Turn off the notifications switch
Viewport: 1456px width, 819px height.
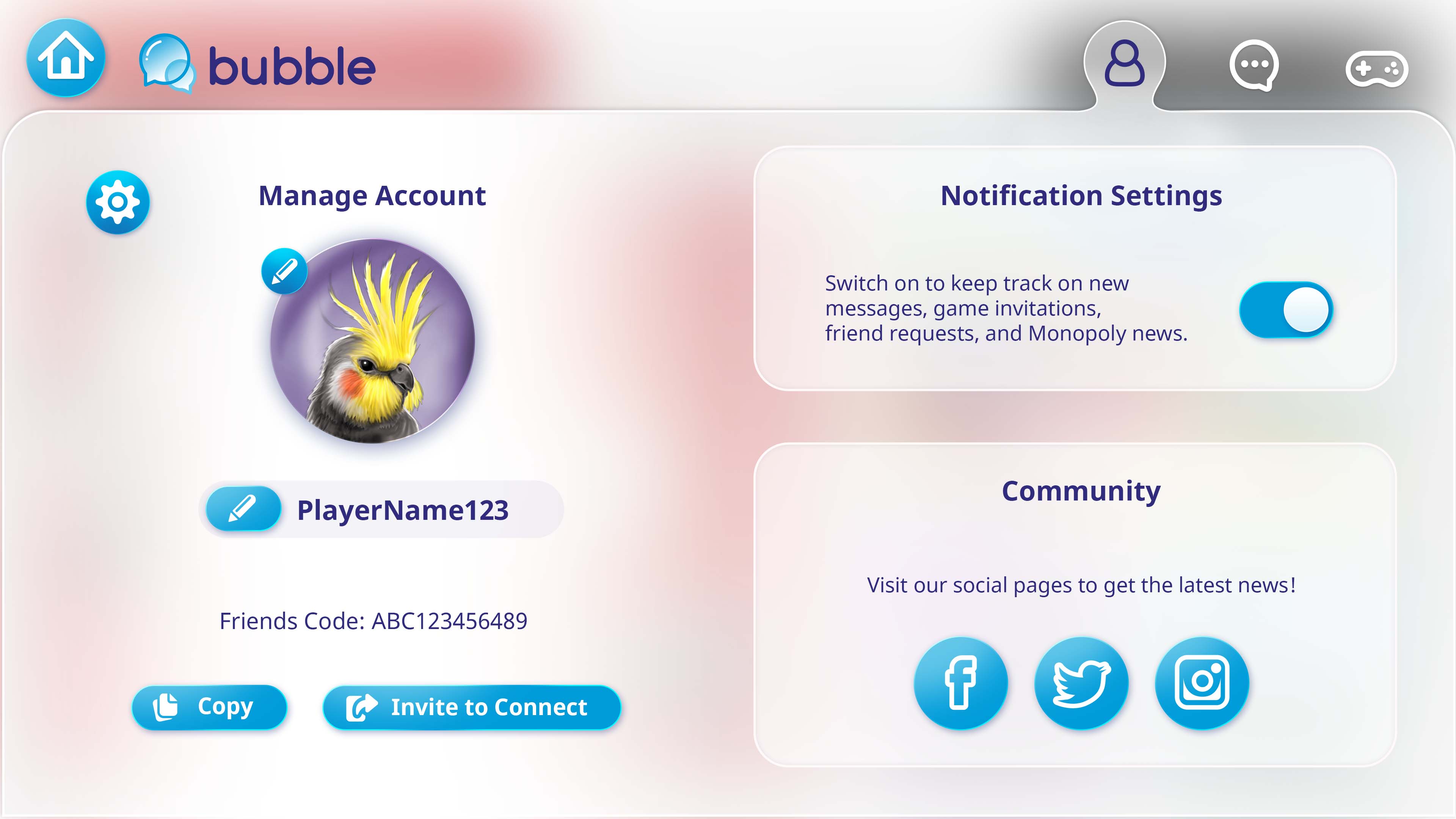click(x=1286, y=310)
